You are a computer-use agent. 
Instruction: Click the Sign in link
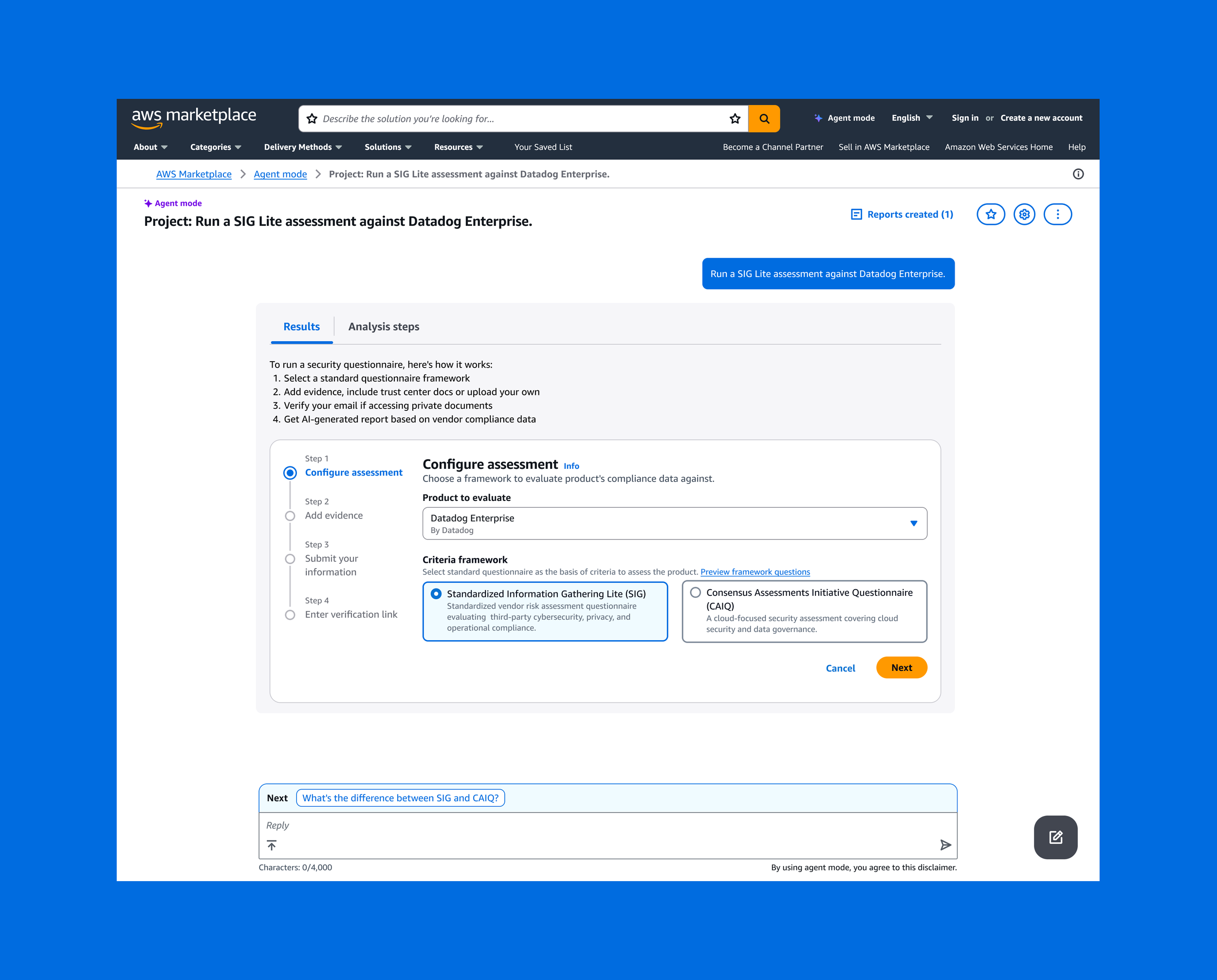click(965, 118)
